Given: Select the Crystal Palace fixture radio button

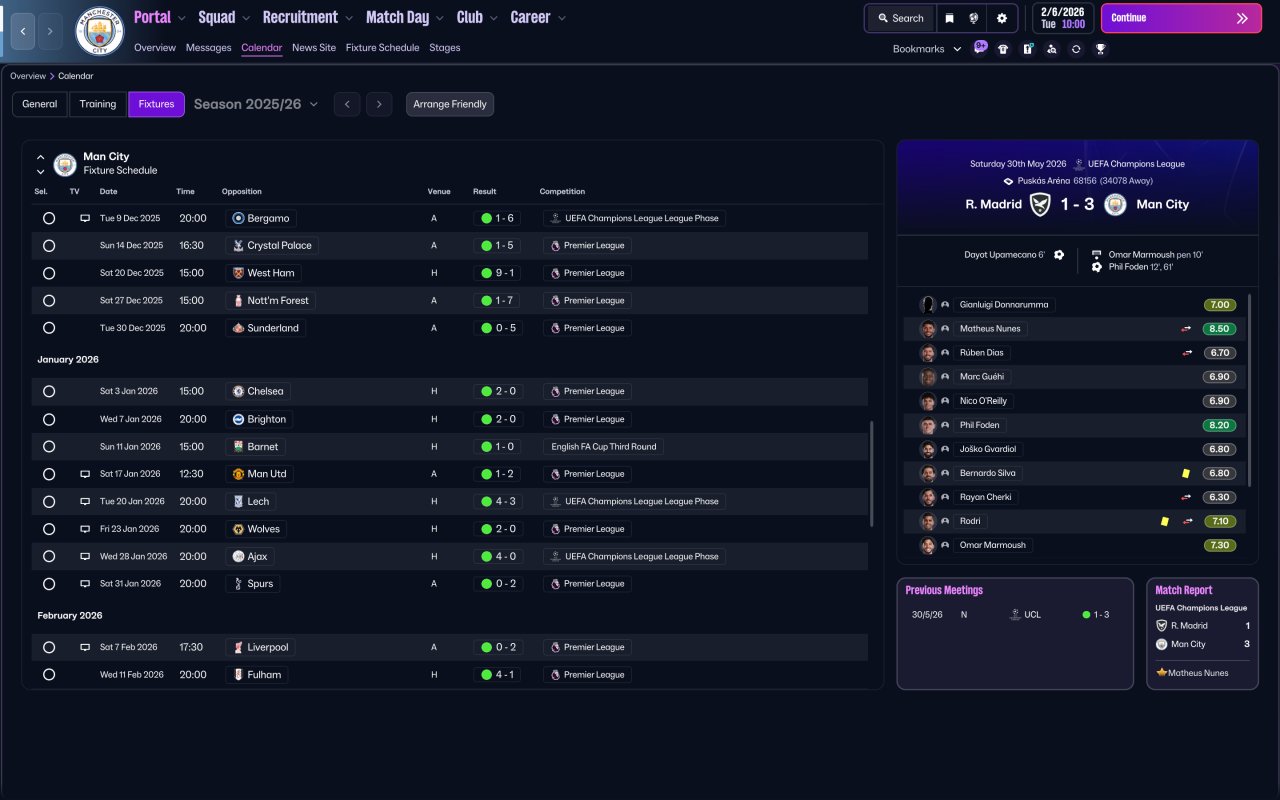Looking at the screenshot, I should click(49, 245).
